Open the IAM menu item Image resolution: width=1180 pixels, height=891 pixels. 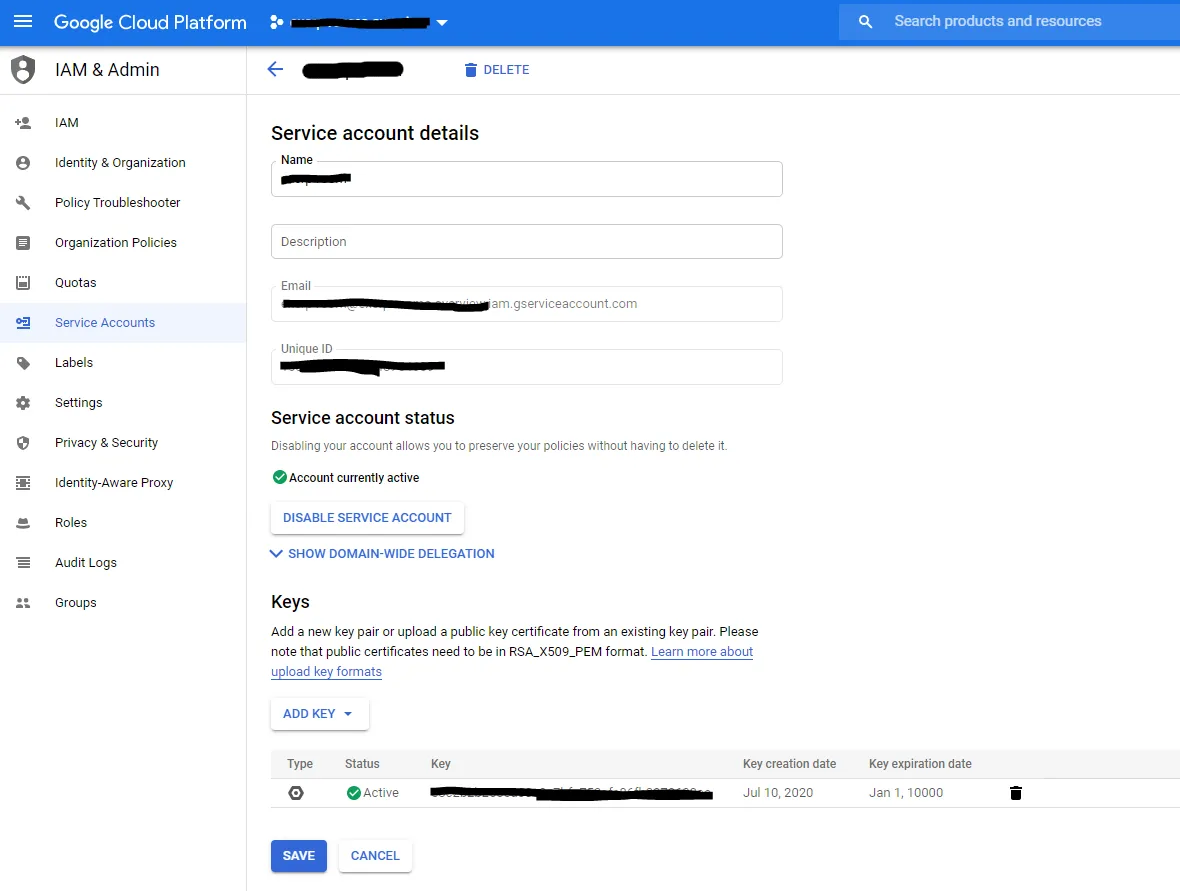pyautogui.click(x=67, y=123)
